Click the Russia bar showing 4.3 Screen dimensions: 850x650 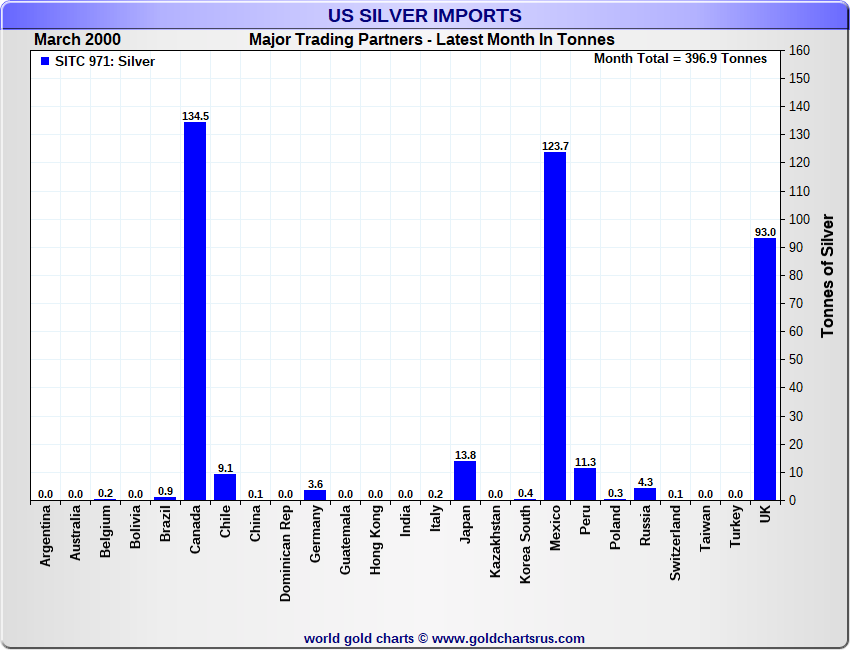tap(645, 494)
